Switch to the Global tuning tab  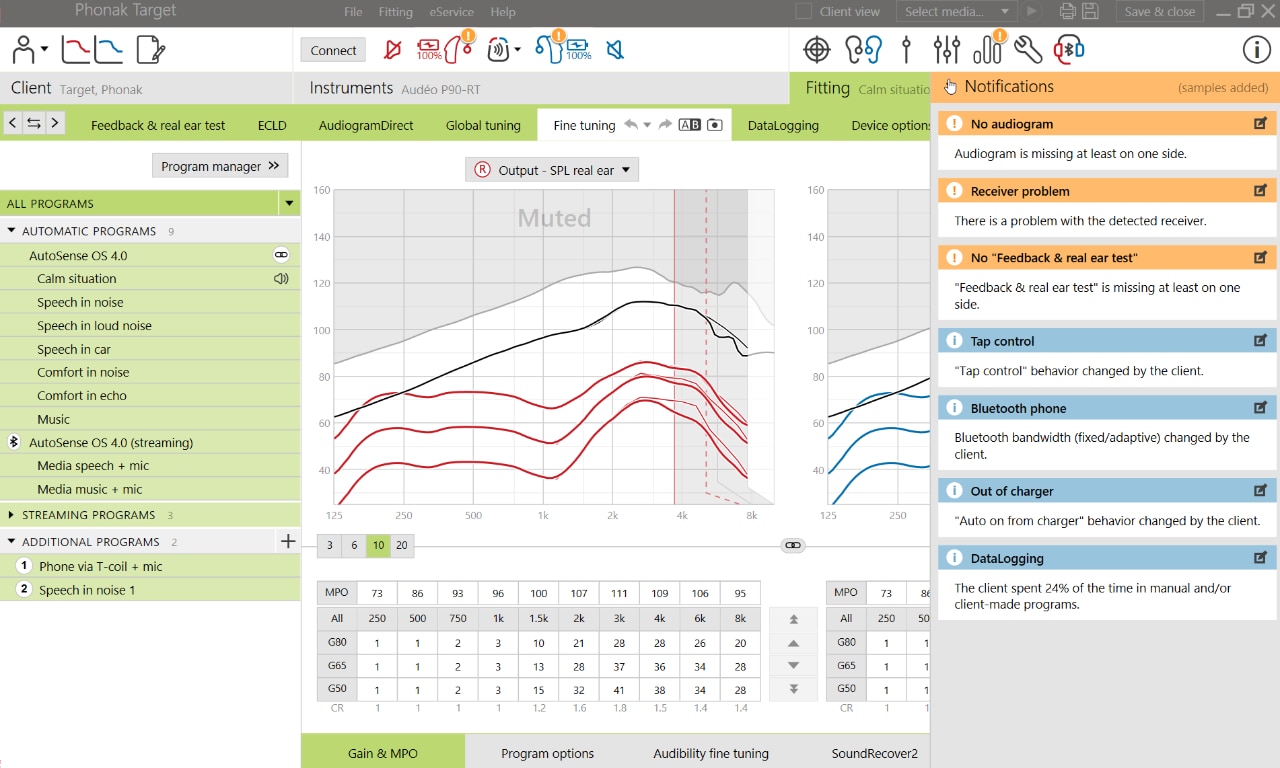[x=483, y=125]
